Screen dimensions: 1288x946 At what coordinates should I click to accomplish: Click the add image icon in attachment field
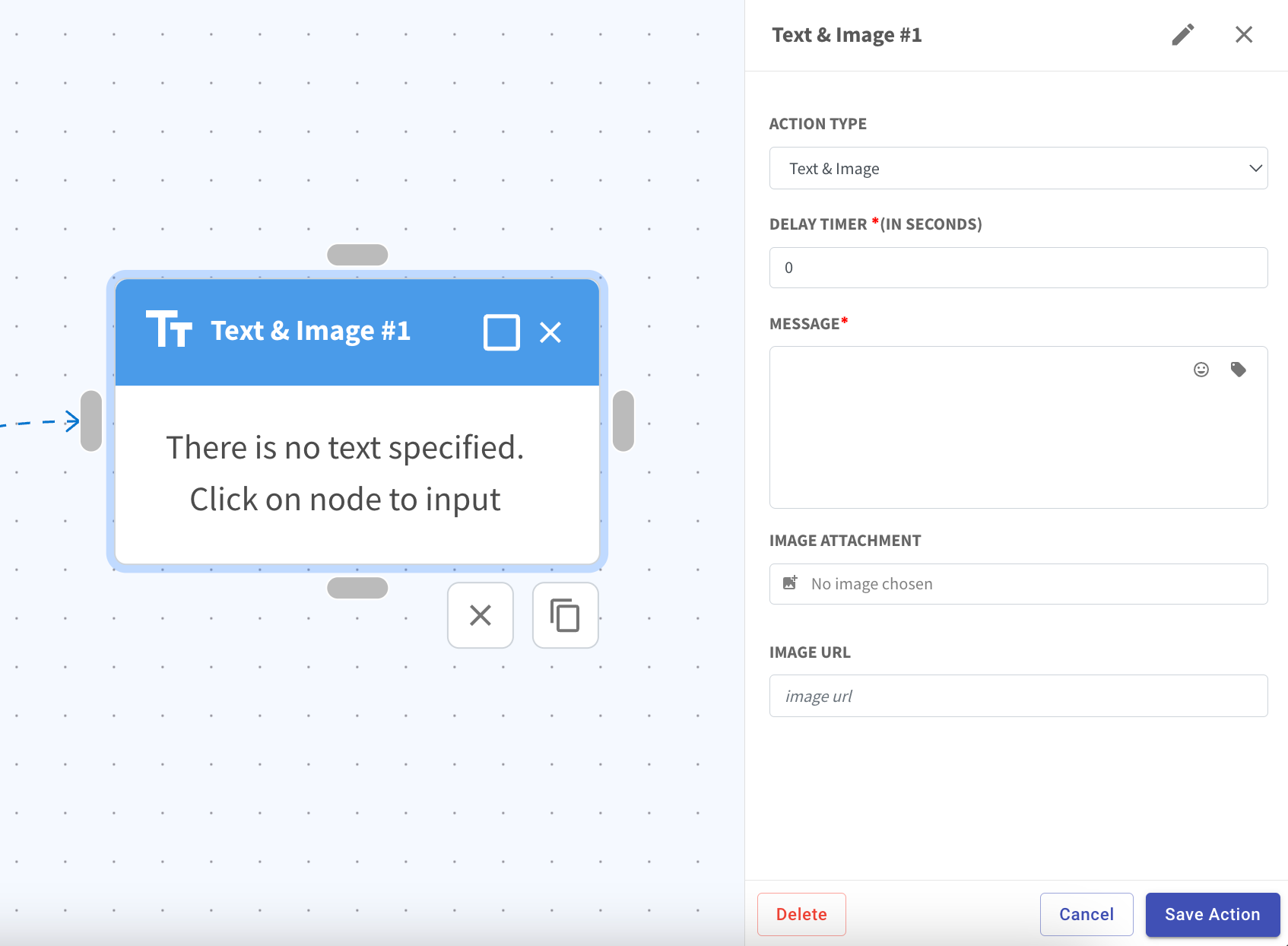[x=790, y=583]
